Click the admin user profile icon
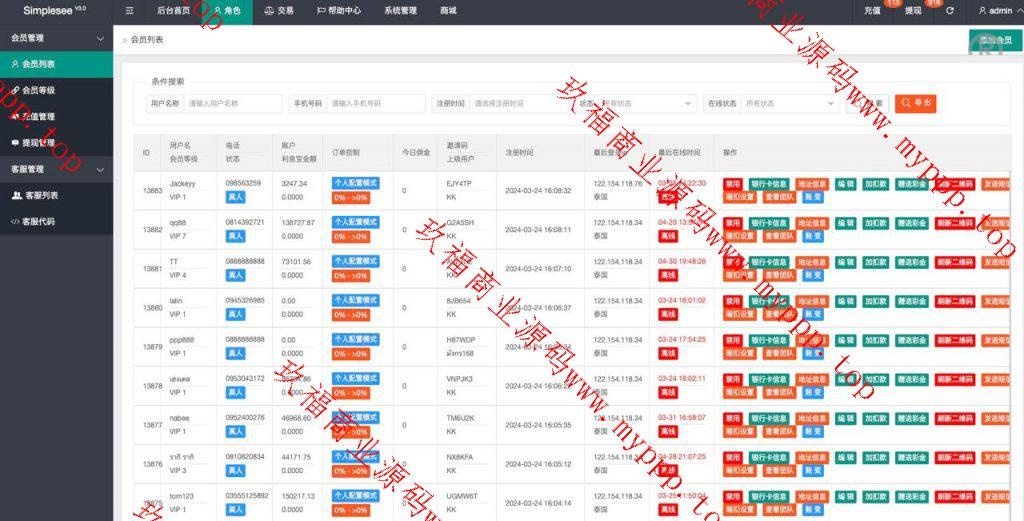Viewport: 1024px width, 521px height. (x=981, y=11)
